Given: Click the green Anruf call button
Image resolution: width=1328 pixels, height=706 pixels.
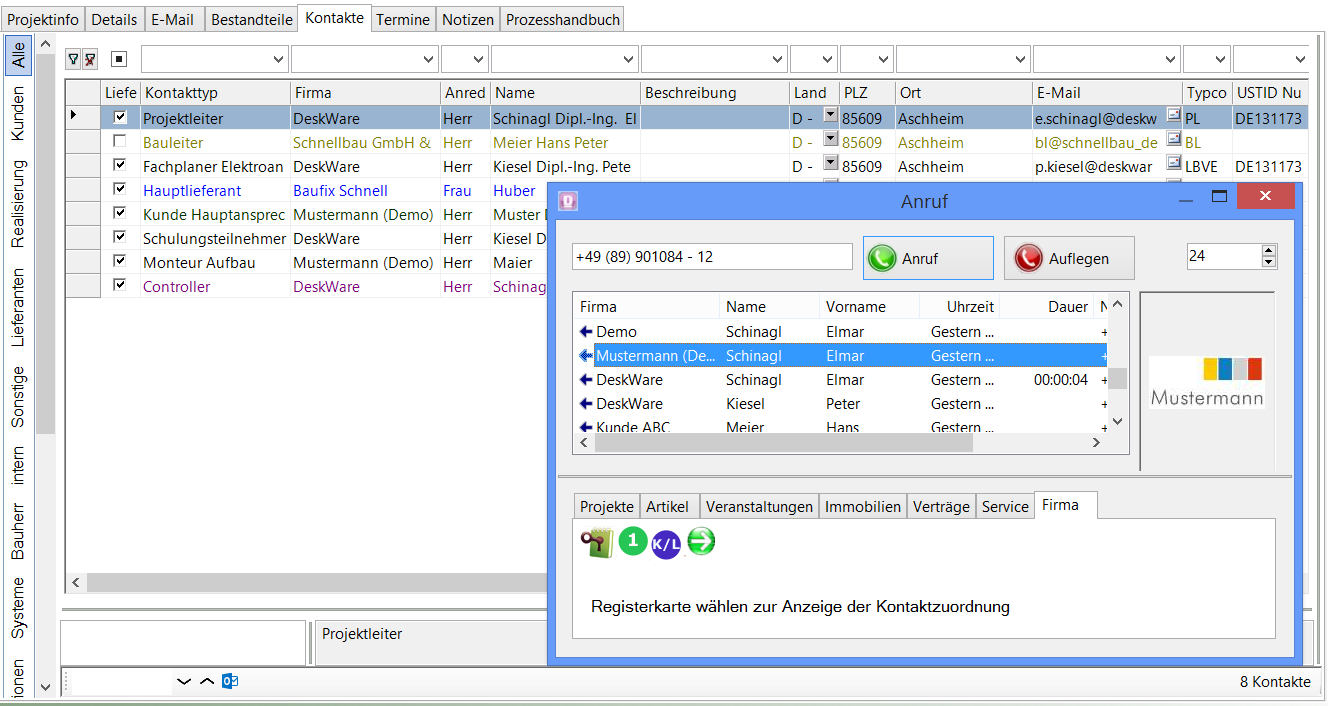Looking at the screenshot, I should point(928,258).
